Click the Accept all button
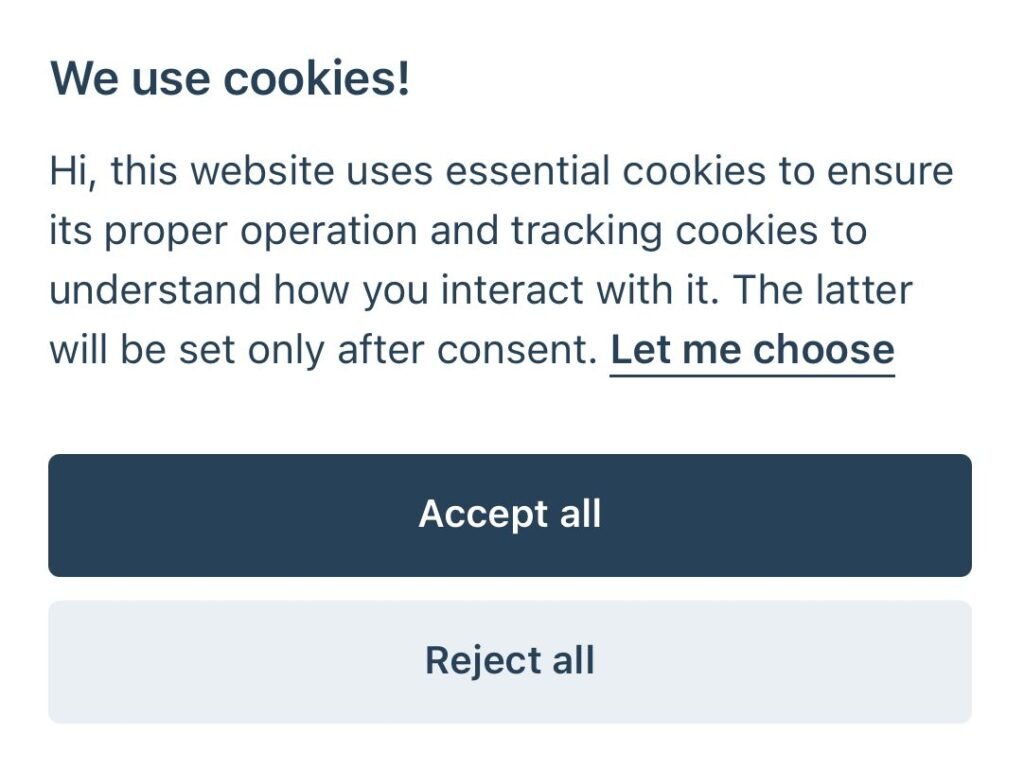 [x=510, y=515]
